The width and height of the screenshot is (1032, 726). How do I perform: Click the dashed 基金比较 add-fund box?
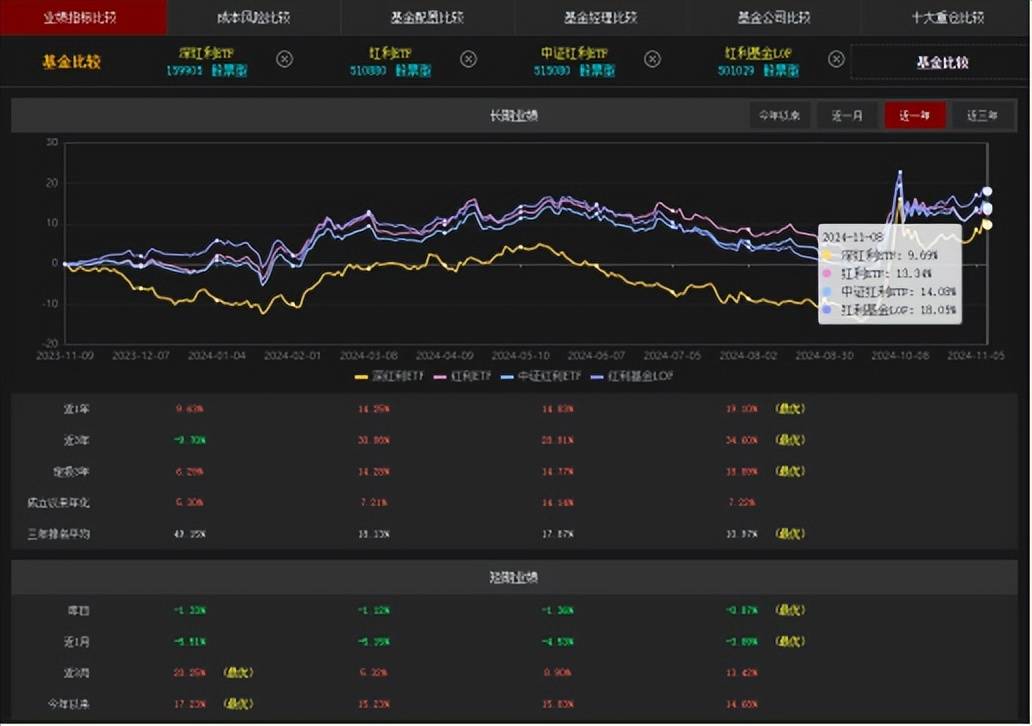click(x=941, y=63)
